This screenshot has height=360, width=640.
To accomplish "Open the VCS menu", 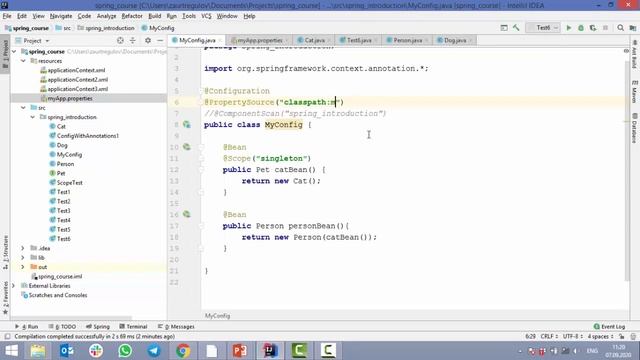I will pyautogui.click(x=206, y=16).
